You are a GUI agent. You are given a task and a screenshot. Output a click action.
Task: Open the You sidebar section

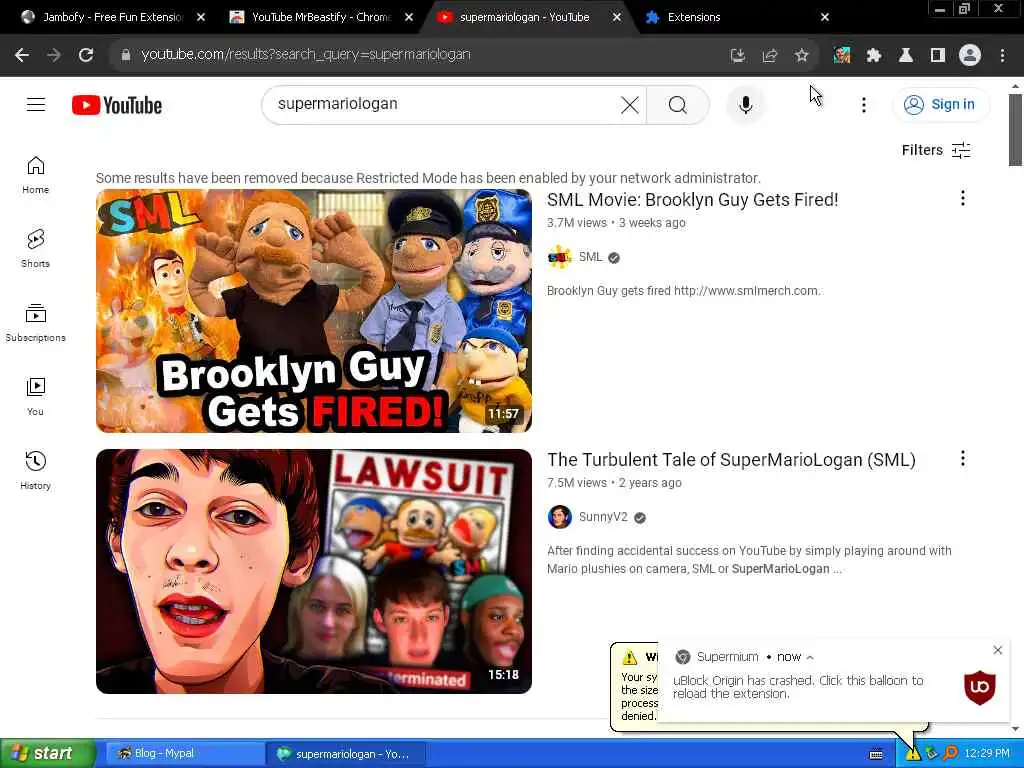click(36, 396)
